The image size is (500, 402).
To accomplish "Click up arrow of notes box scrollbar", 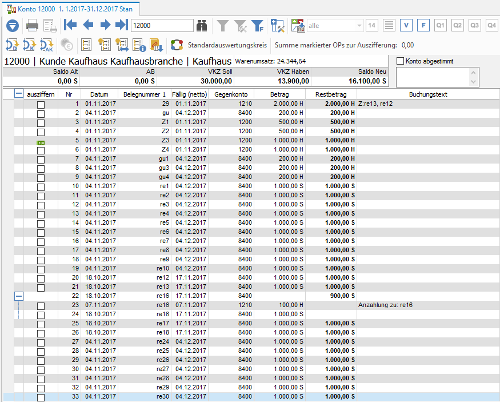I will coord(473,72).
